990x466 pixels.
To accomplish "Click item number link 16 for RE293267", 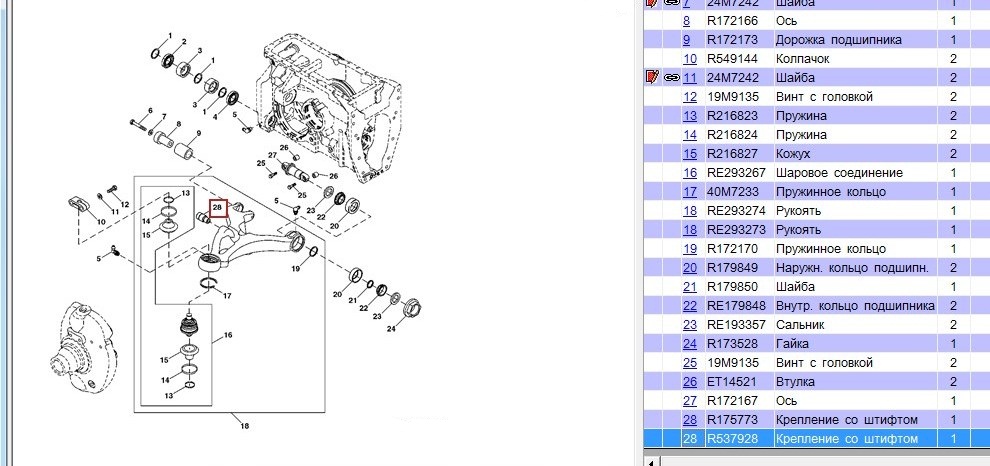I will pos(689,173).
